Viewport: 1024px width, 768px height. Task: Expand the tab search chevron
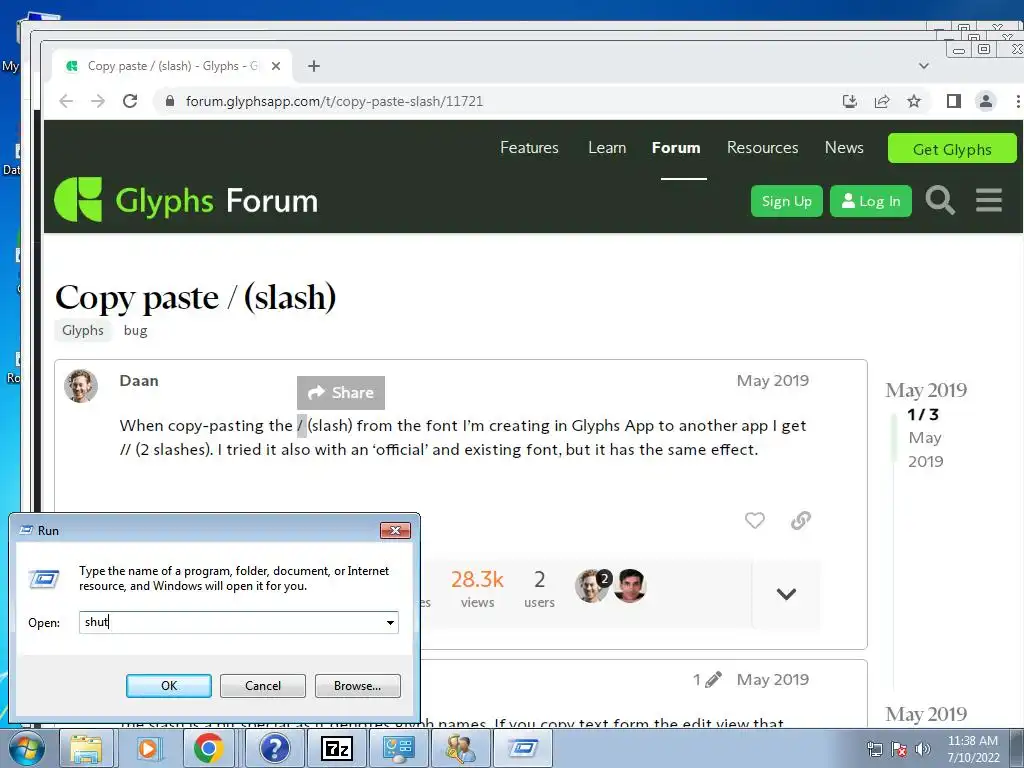click(923, 66)
